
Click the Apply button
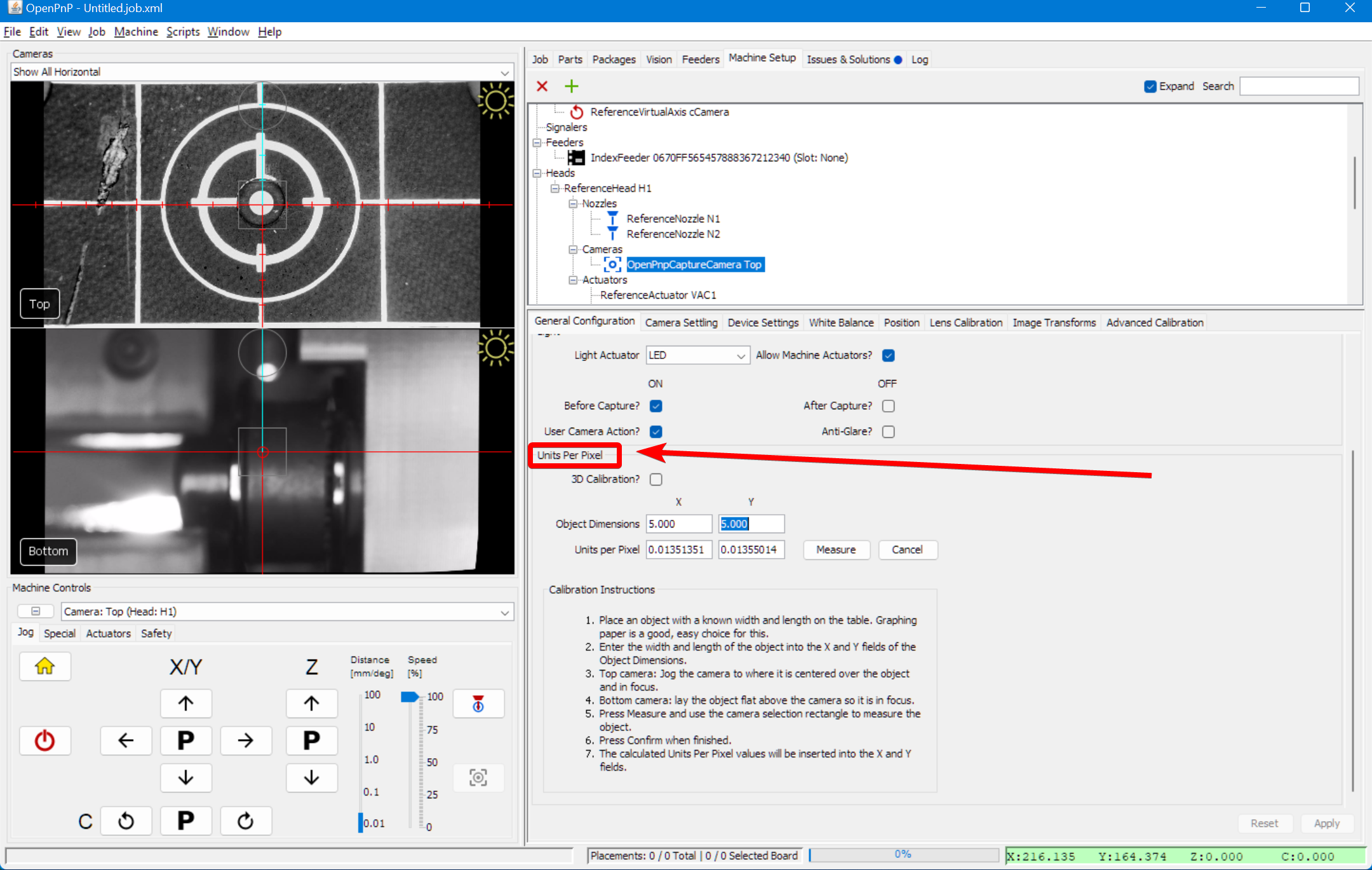coord(1327,822)
